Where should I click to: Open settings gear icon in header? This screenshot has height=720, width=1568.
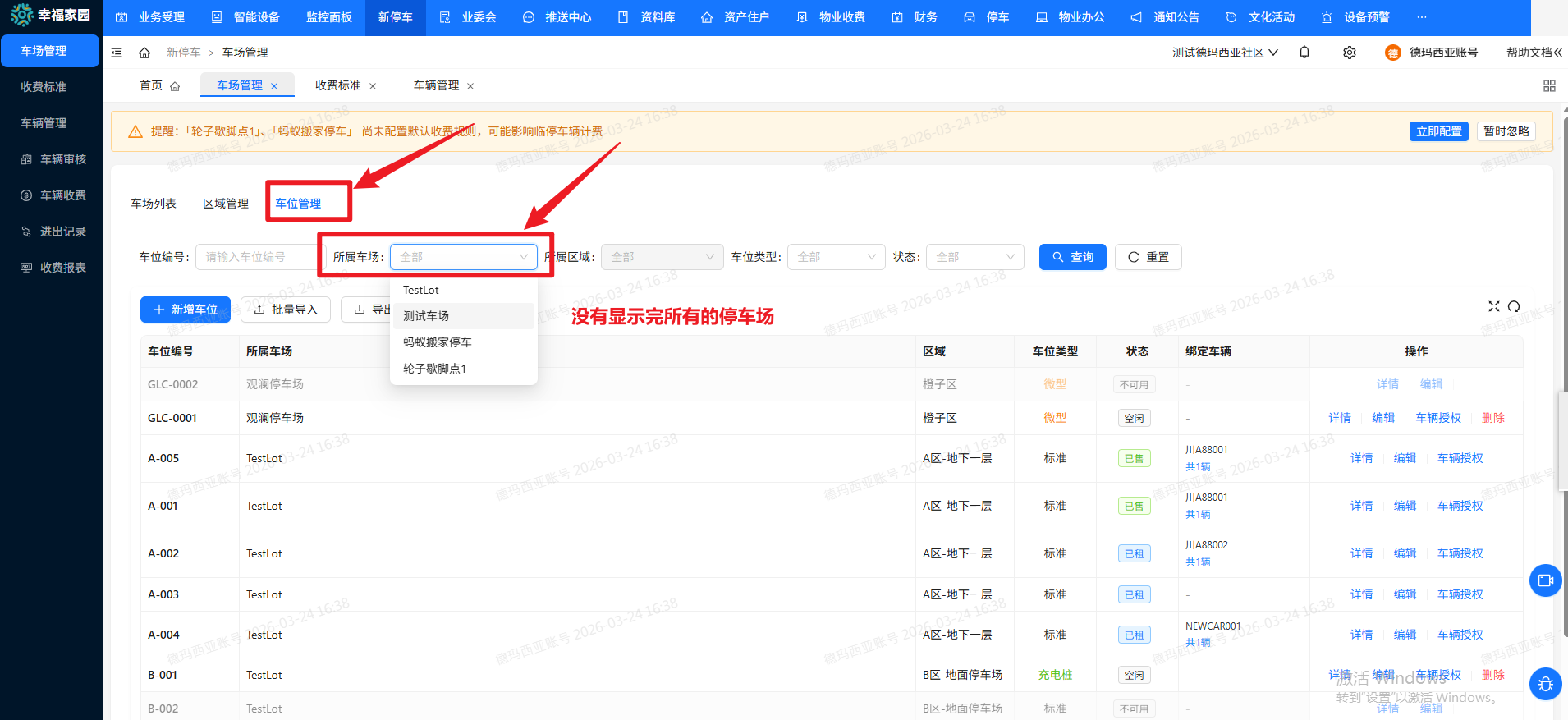pyautogui.click(x=1350, y=53)
